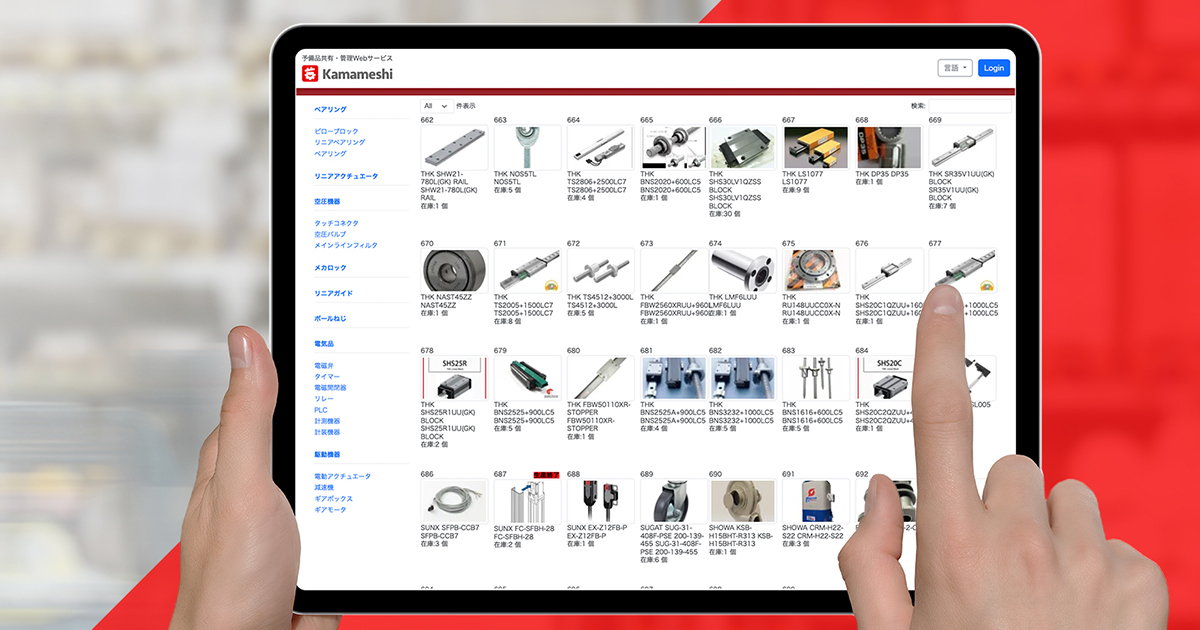This screenshot has width=1200, height=630.
Task: Click the Kamameshi logo icon
Action: [309, 74]
